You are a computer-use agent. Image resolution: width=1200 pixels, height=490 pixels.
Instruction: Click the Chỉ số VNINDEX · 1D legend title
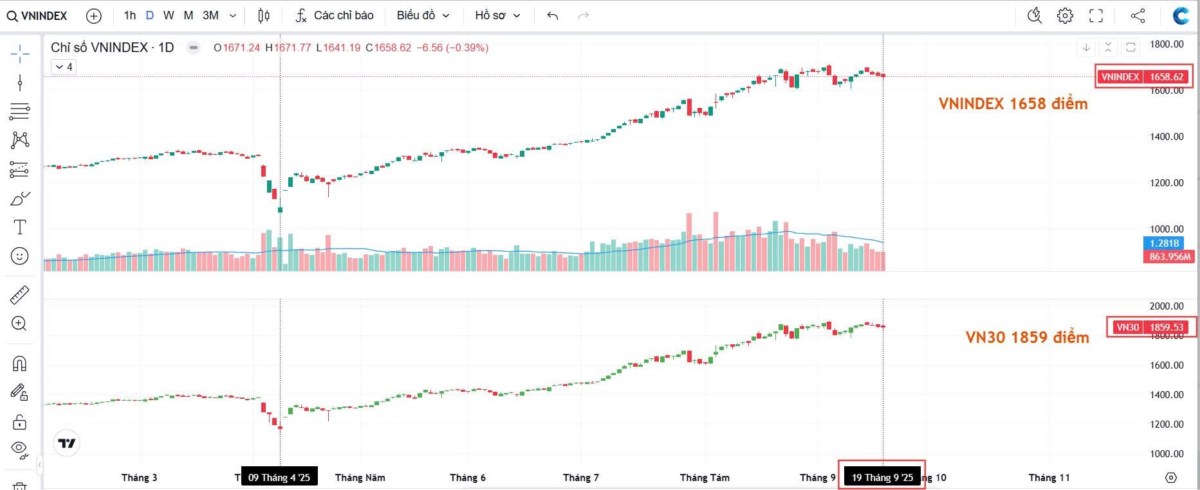(x=112, y=47)
